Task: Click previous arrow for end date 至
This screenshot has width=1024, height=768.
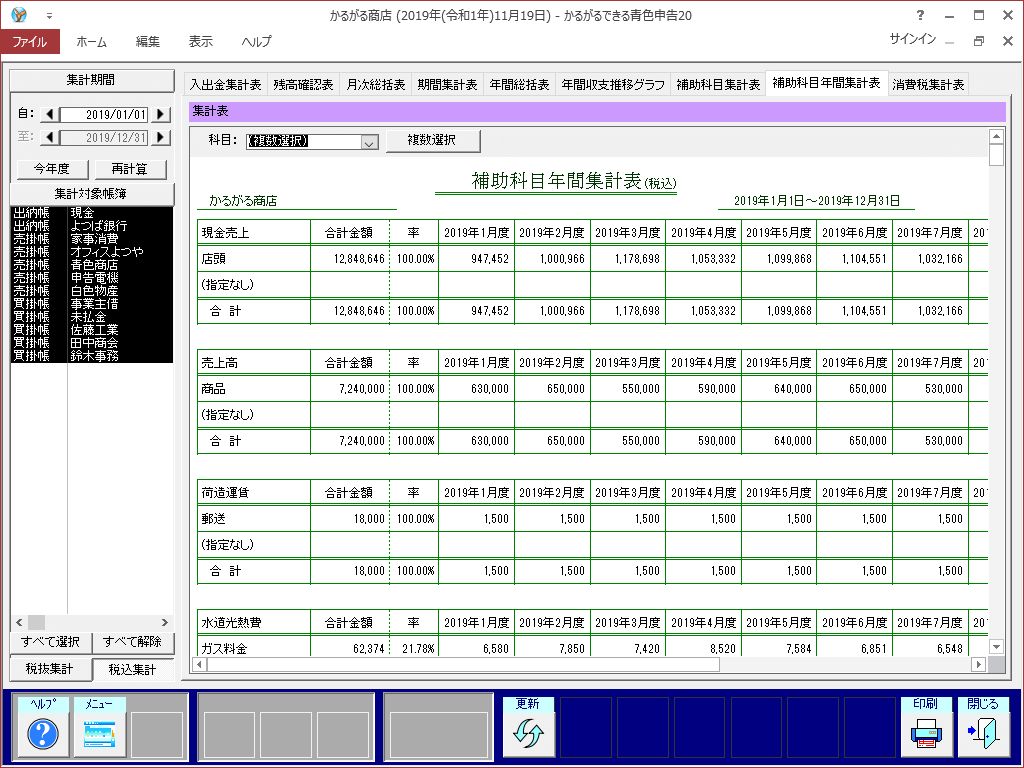Action: coord(50,138)
